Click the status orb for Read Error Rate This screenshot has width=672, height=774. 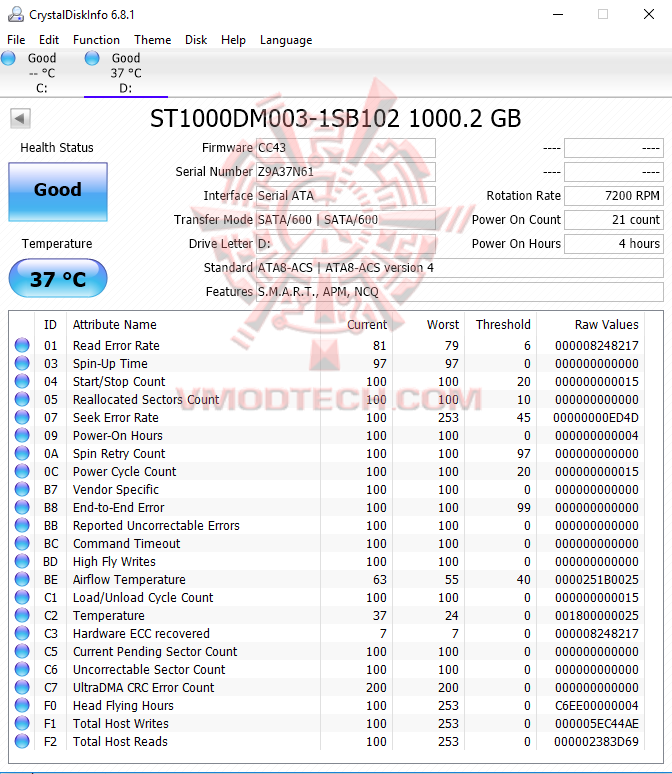click(22, 345)
